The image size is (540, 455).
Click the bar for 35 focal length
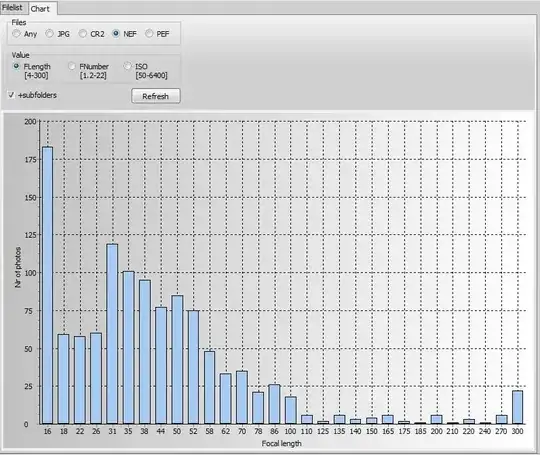(x=128, y=348)
